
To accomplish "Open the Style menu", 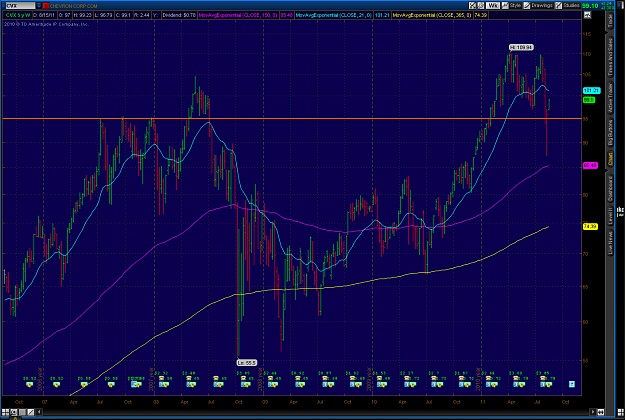I will (x=511, y=5).
